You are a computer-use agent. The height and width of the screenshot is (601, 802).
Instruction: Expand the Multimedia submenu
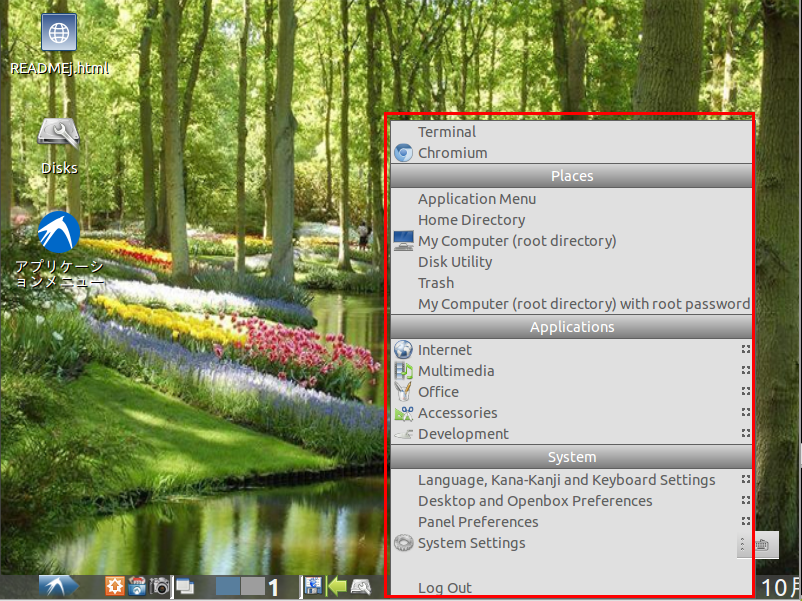(571, 371)
